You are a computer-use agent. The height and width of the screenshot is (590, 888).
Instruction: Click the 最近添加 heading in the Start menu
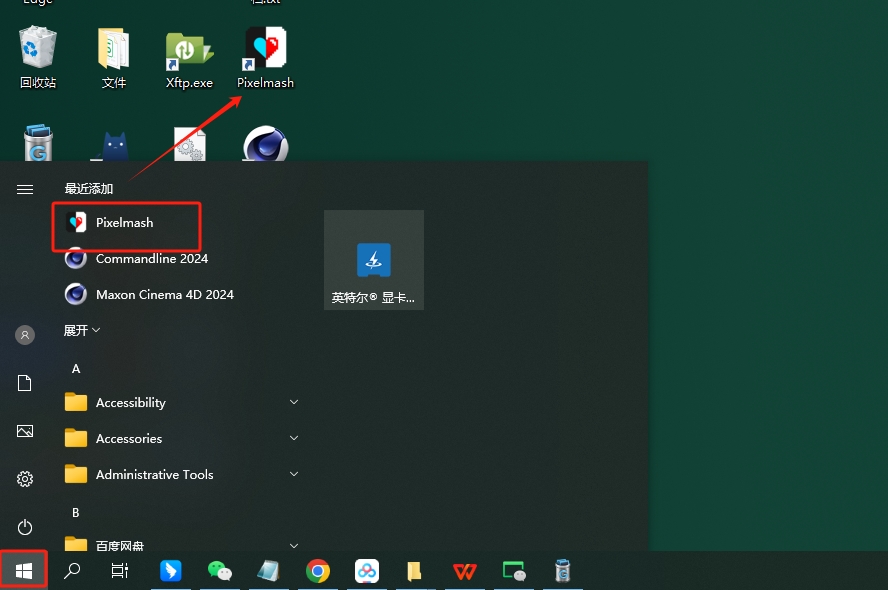(x=89, y=189)
